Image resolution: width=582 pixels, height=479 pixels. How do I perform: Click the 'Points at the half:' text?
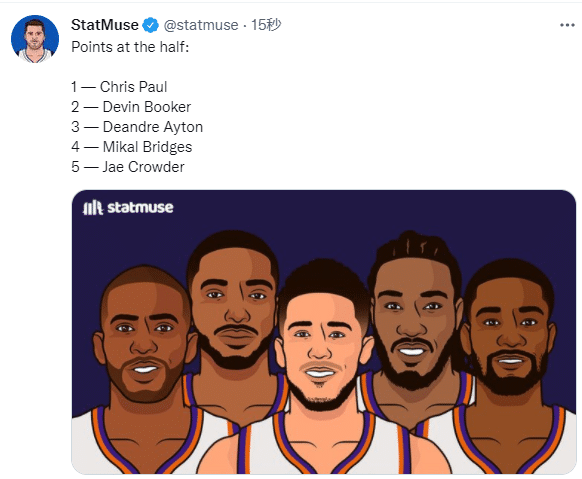[x=130, y=47]
